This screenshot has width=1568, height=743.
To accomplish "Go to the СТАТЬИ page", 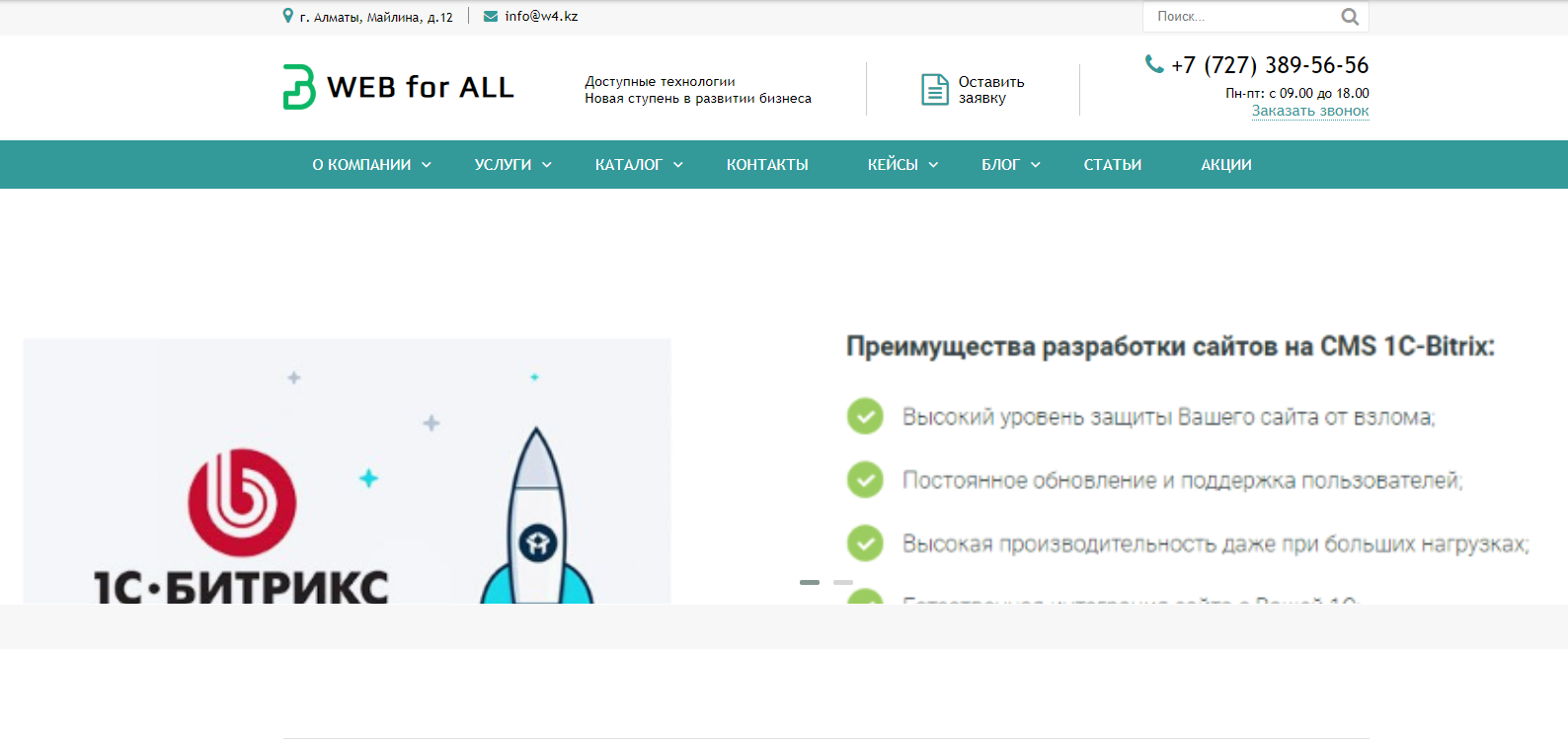I will pos(1113,165).
